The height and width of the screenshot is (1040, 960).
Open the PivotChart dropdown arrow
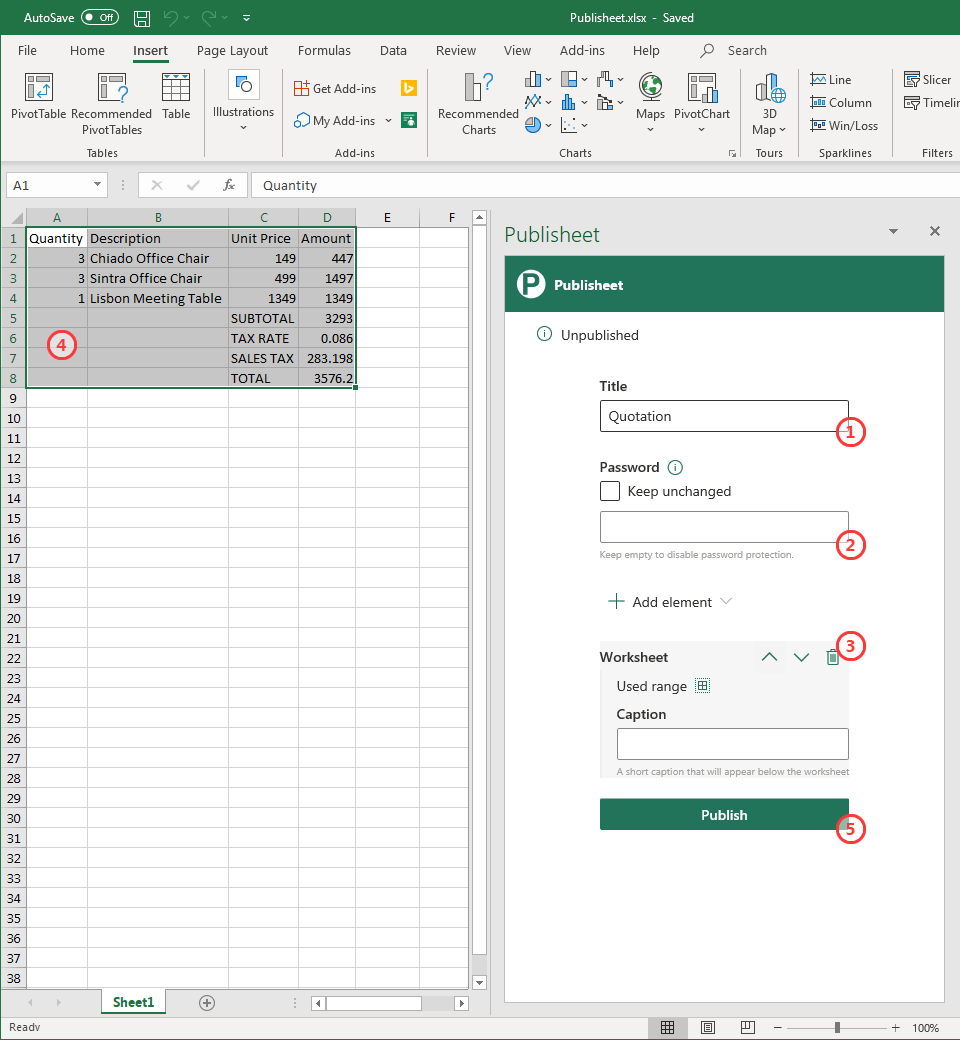click(702, 129)
